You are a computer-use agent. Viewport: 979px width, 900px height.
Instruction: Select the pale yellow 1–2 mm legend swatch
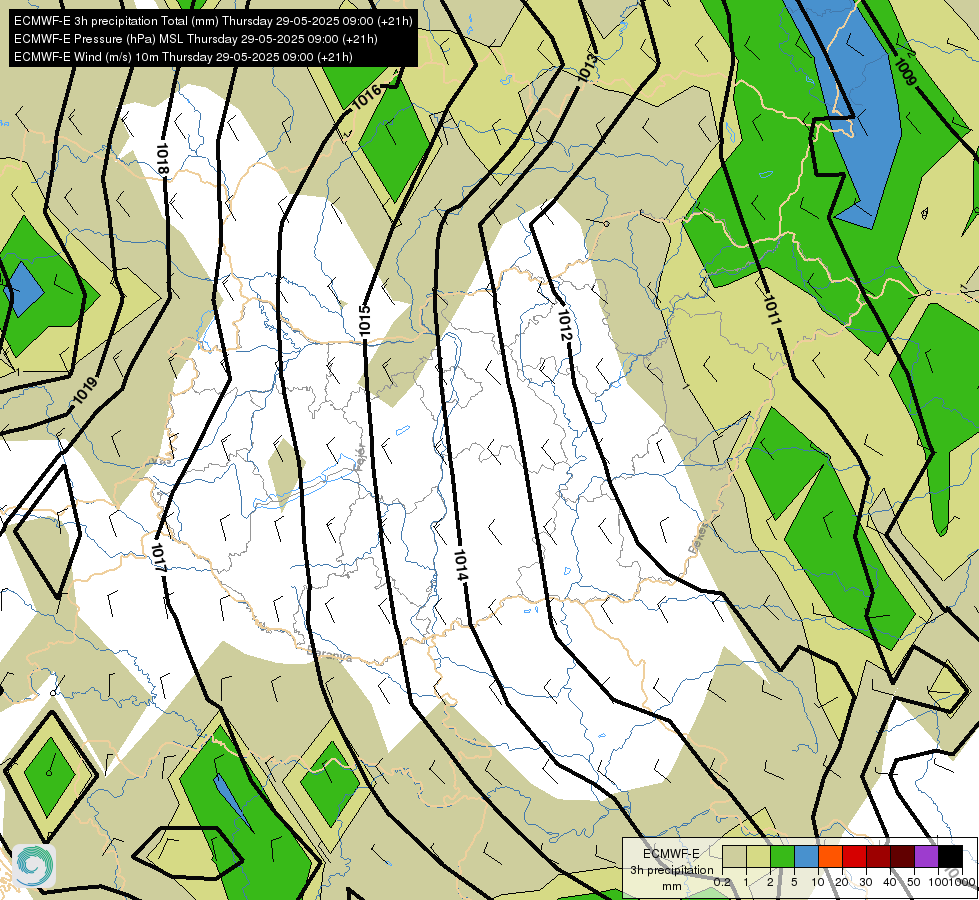click(x=758, y=856)
